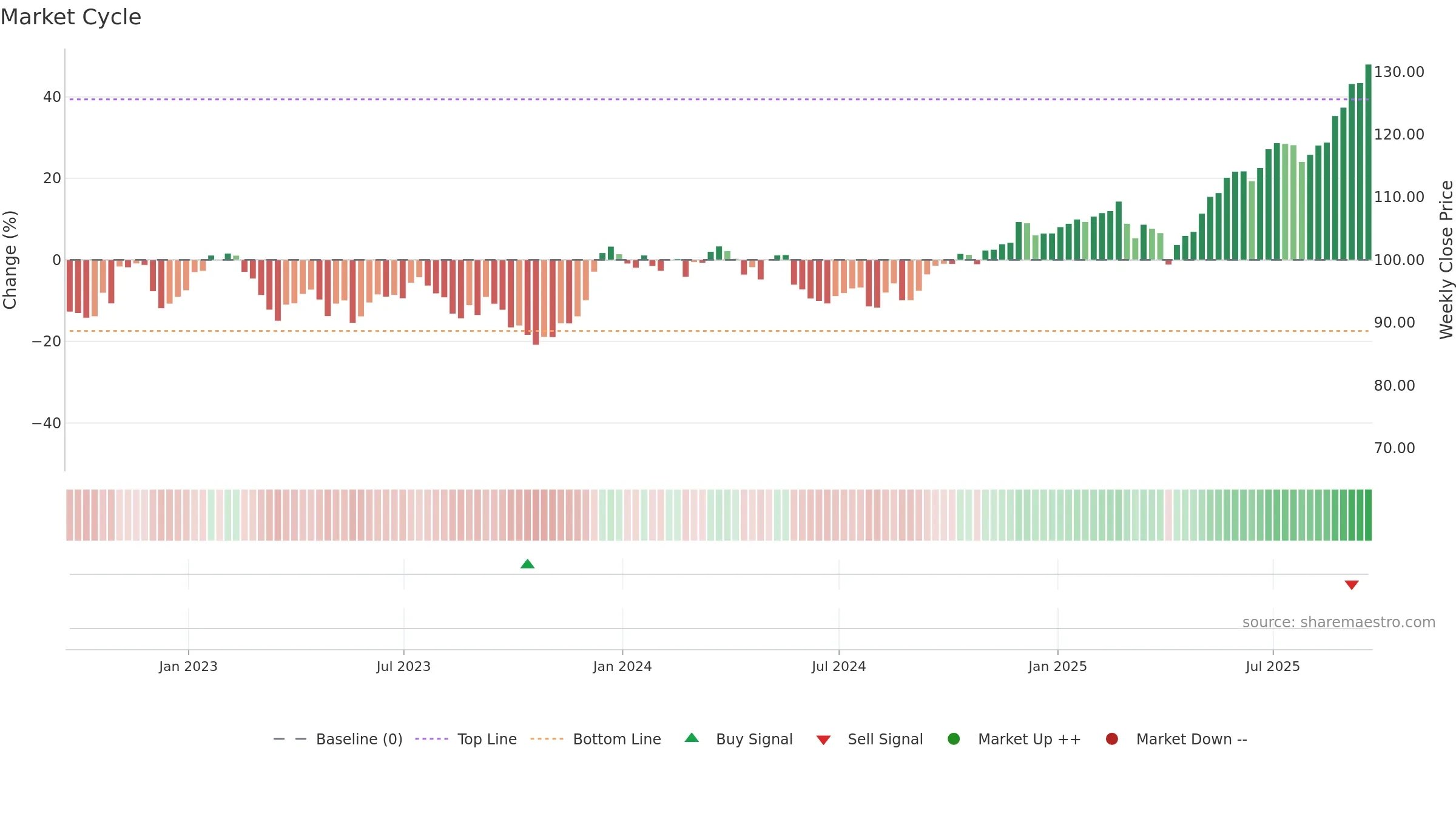The image size is (1456, 819).
Task: Click the 80.00 price axis label
Action: (x=1395, y=385)
